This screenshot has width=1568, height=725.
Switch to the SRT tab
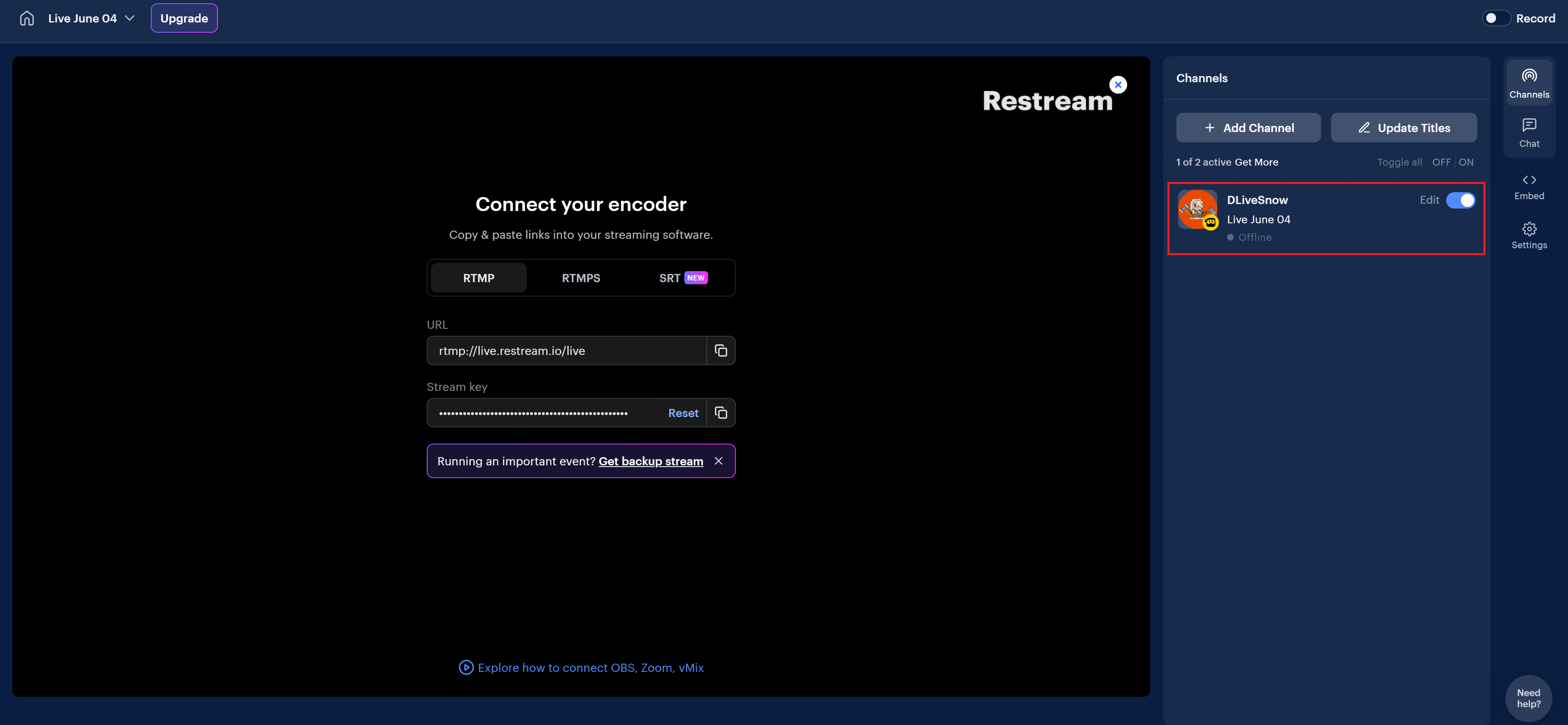tap(683, 278)
